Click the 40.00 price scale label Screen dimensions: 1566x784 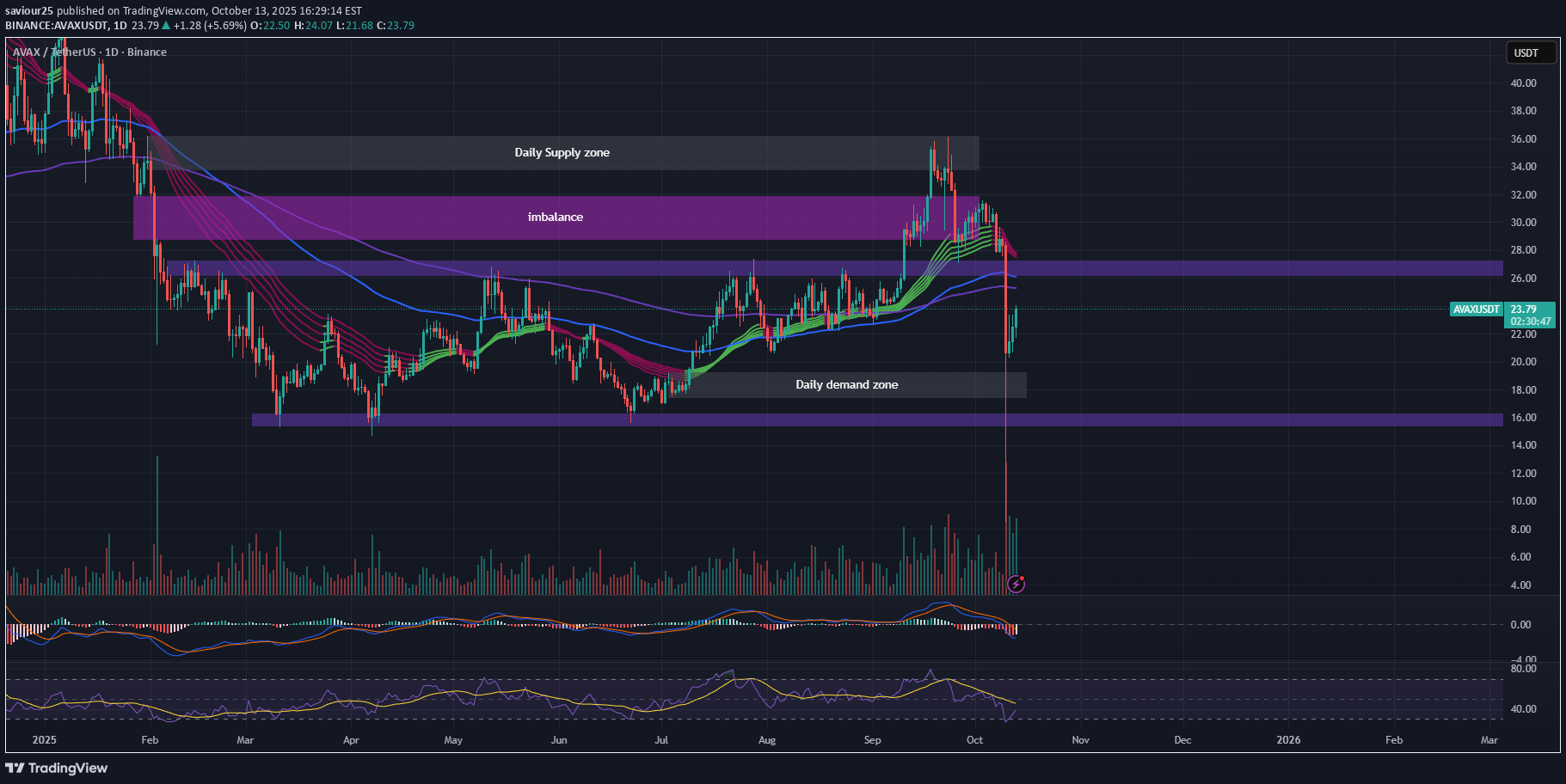(1523, 83)
